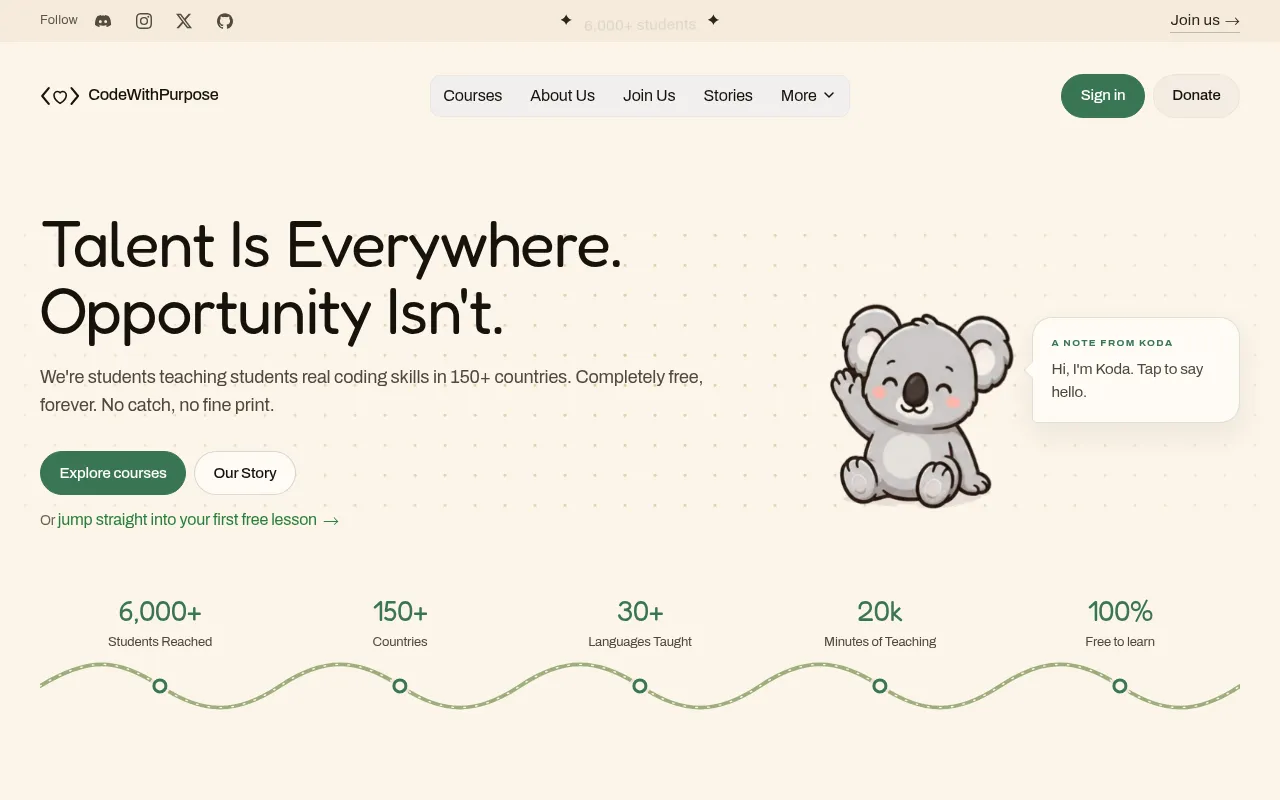
Task: Open the Instagram icon in top bar
Action: (144, 21)
